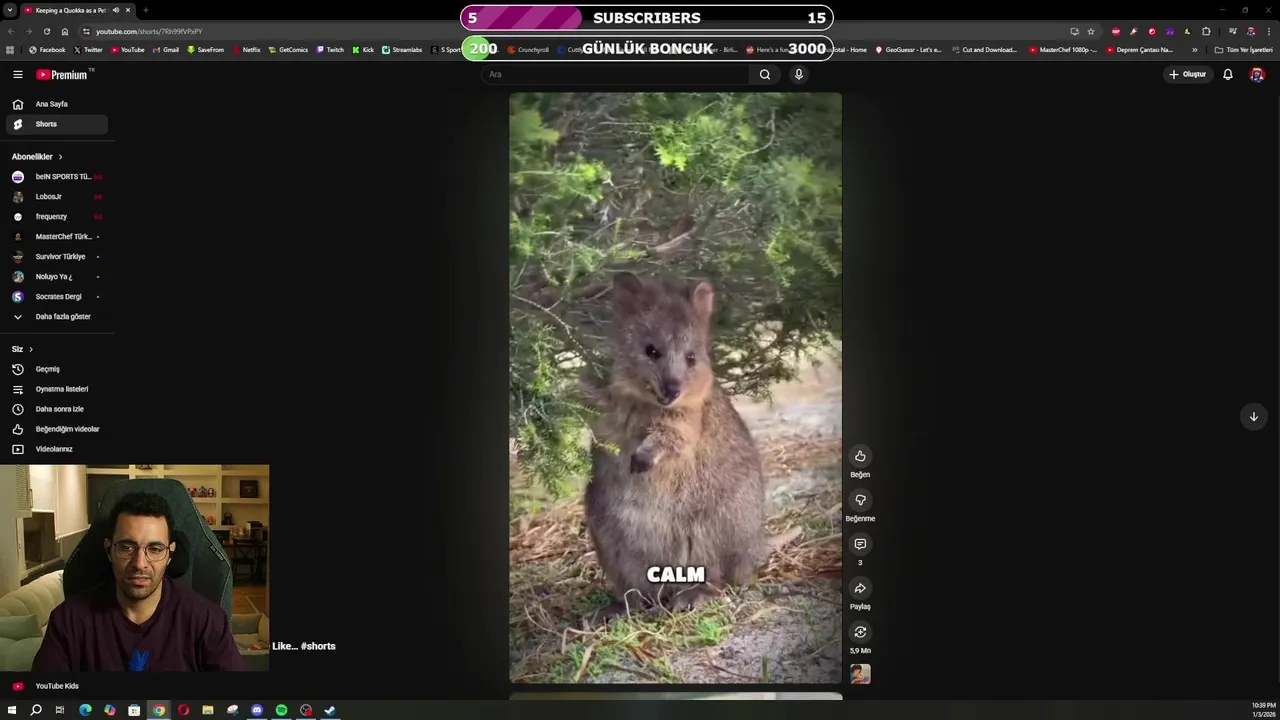
Task: Open Spotify from the taskbar
Action: (x=281, y=710)
